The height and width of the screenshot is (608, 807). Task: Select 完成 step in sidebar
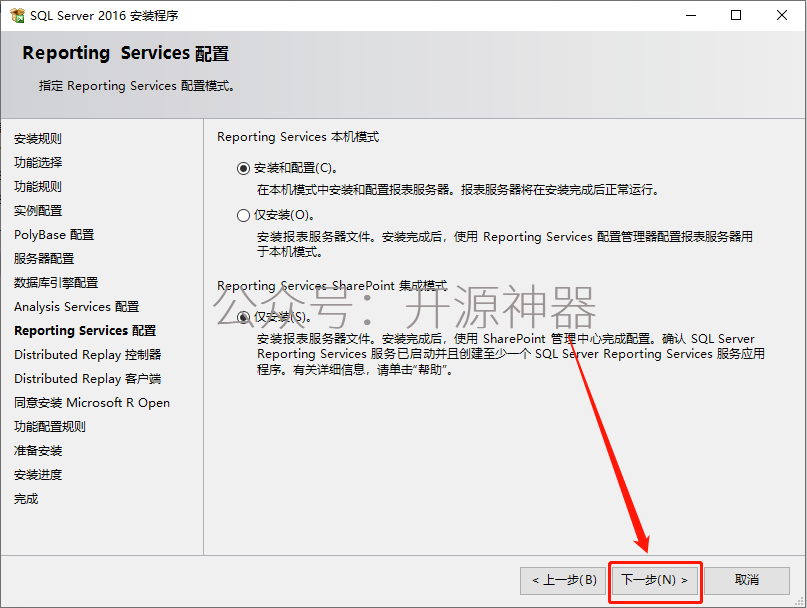26,499
